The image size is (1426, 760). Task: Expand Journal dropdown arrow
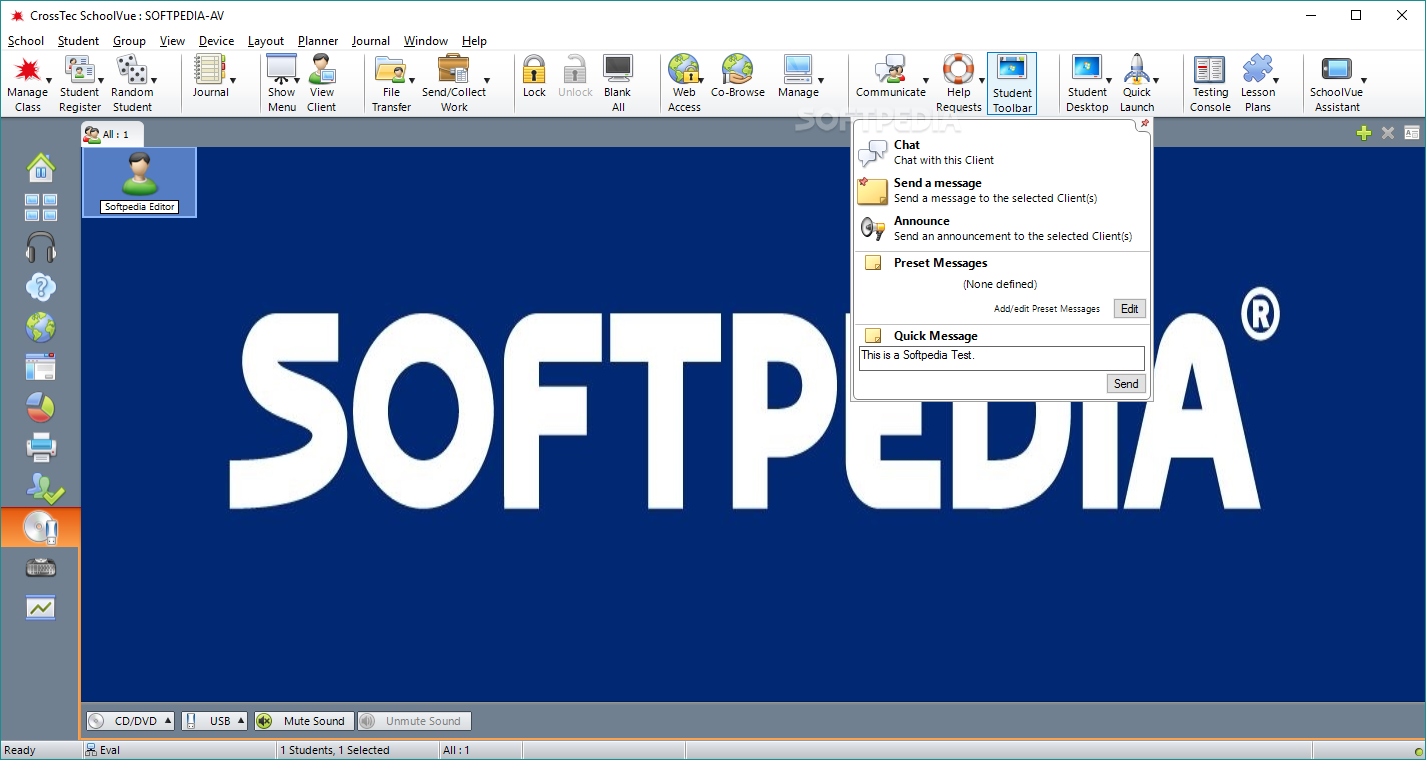coord(233,82)
